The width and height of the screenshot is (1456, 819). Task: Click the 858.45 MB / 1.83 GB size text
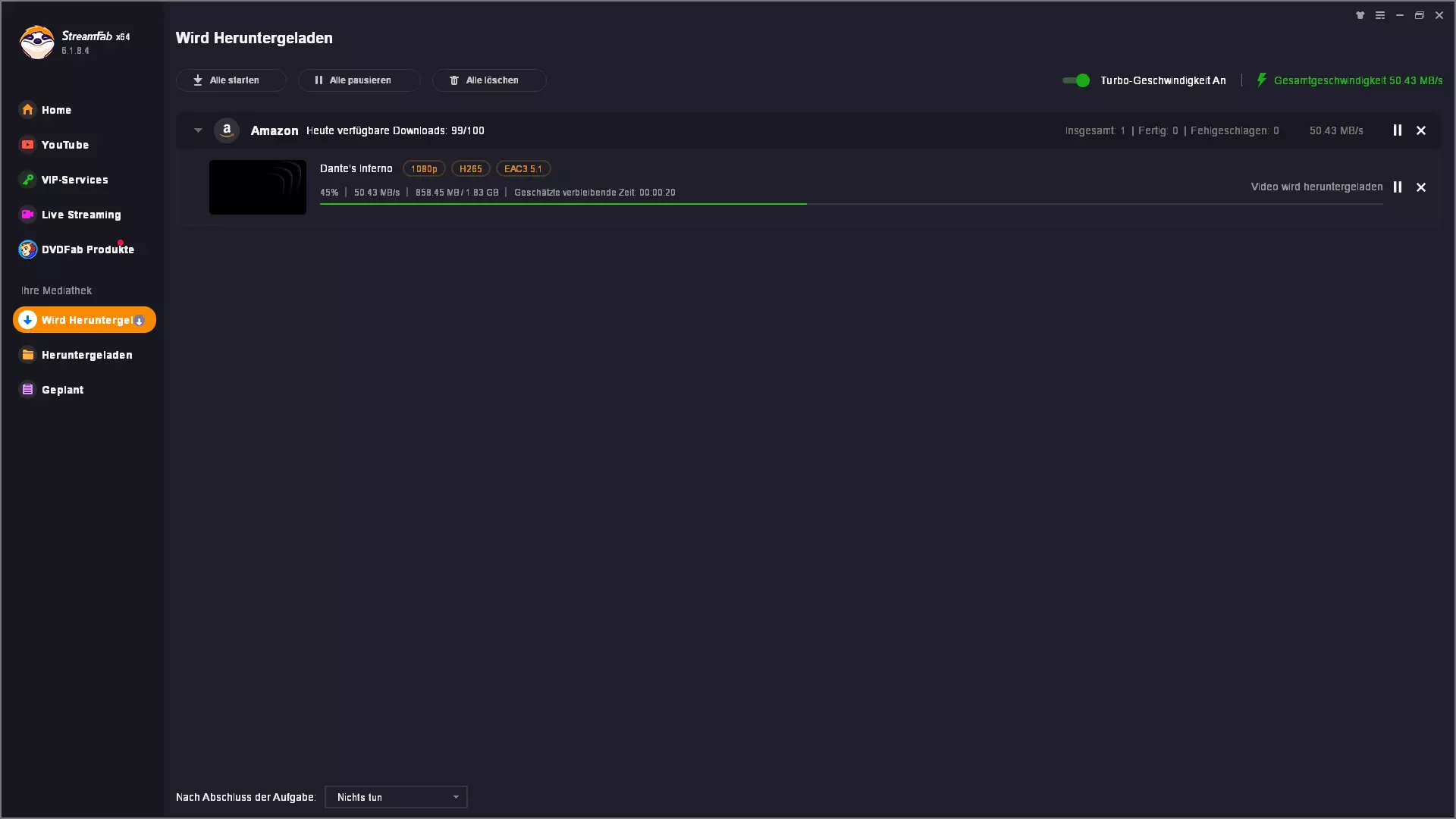coord(457,193)
